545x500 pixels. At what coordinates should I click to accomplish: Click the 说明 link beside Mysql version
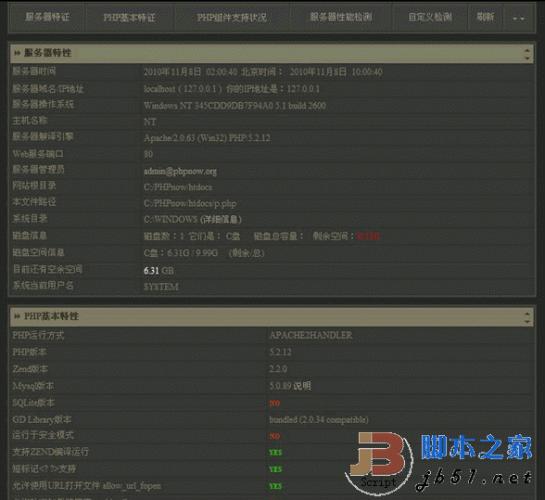pos(302,386)
